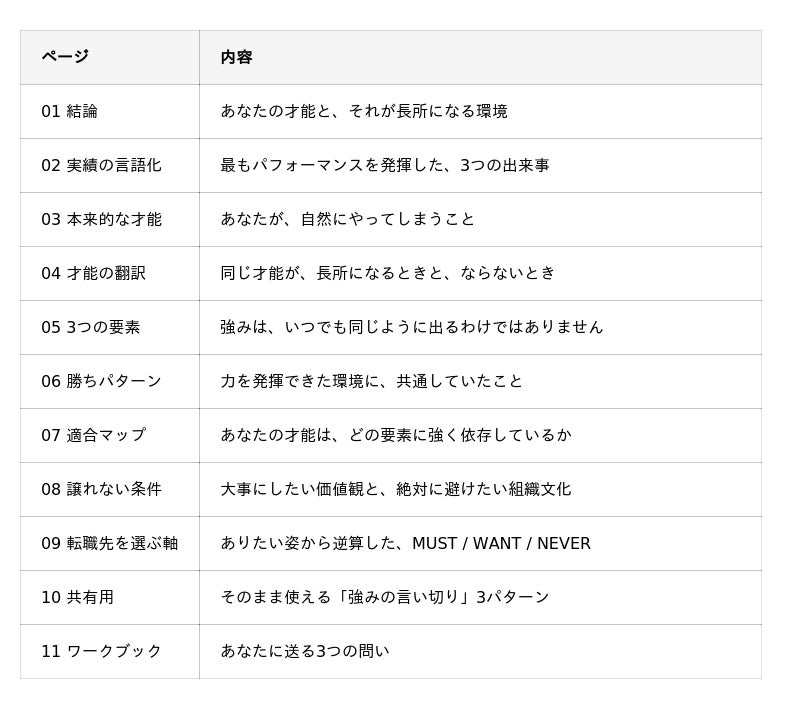Click the 05 3つの要素 cell

[x=110, y=327]
